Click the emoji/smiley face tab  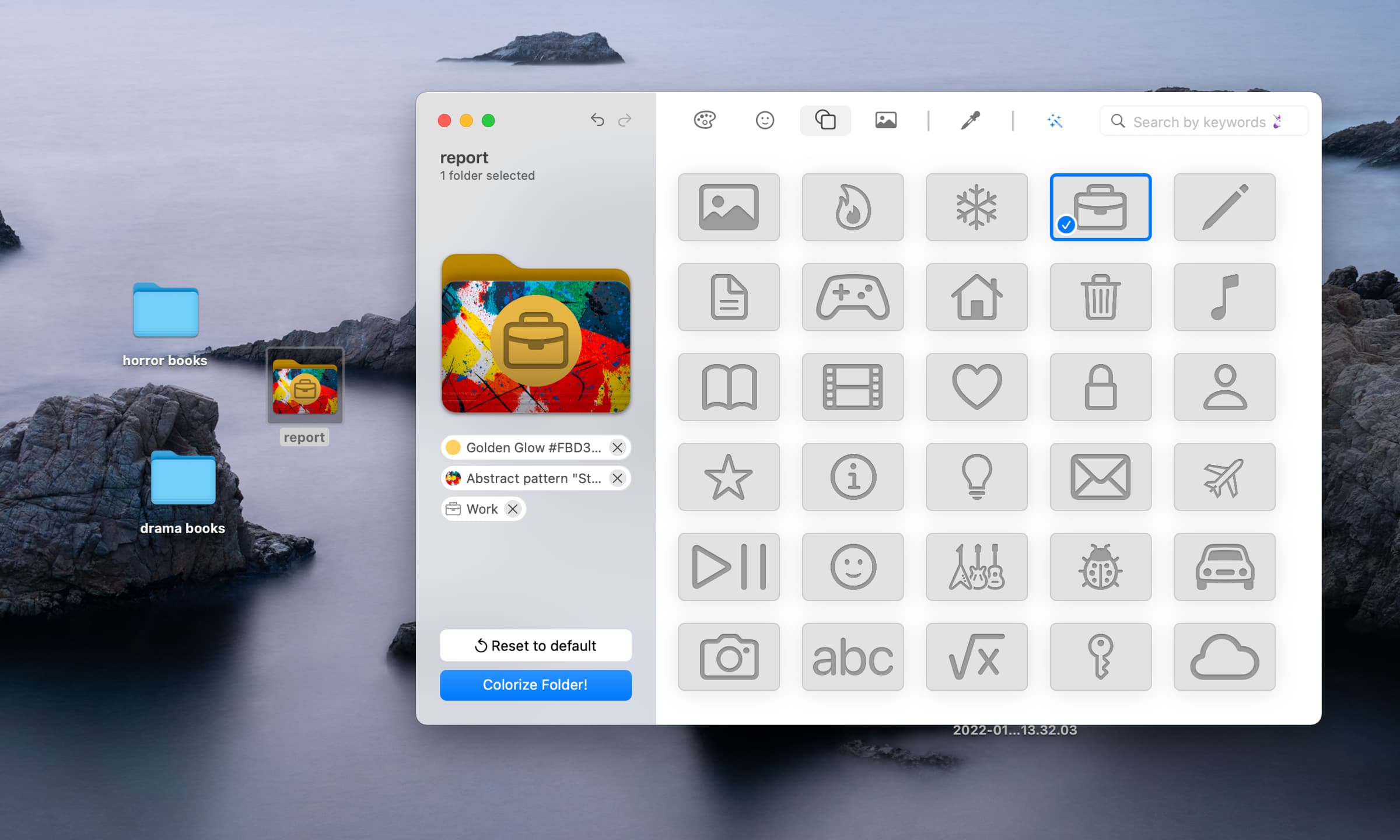(x=765, y=120)
